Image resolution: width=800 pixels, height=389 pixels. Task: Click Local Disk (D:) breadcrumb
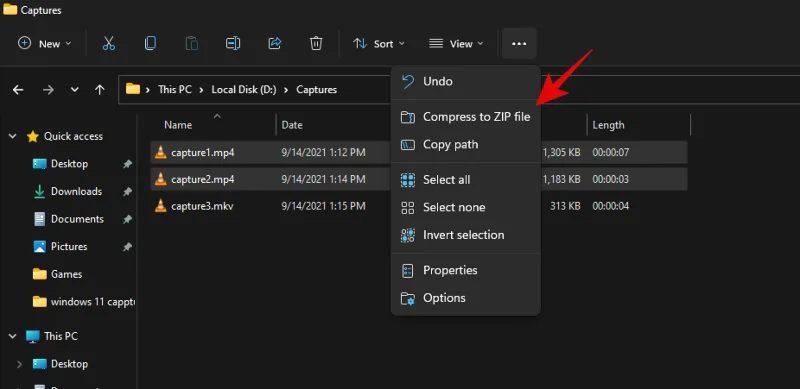click(244, 90)
